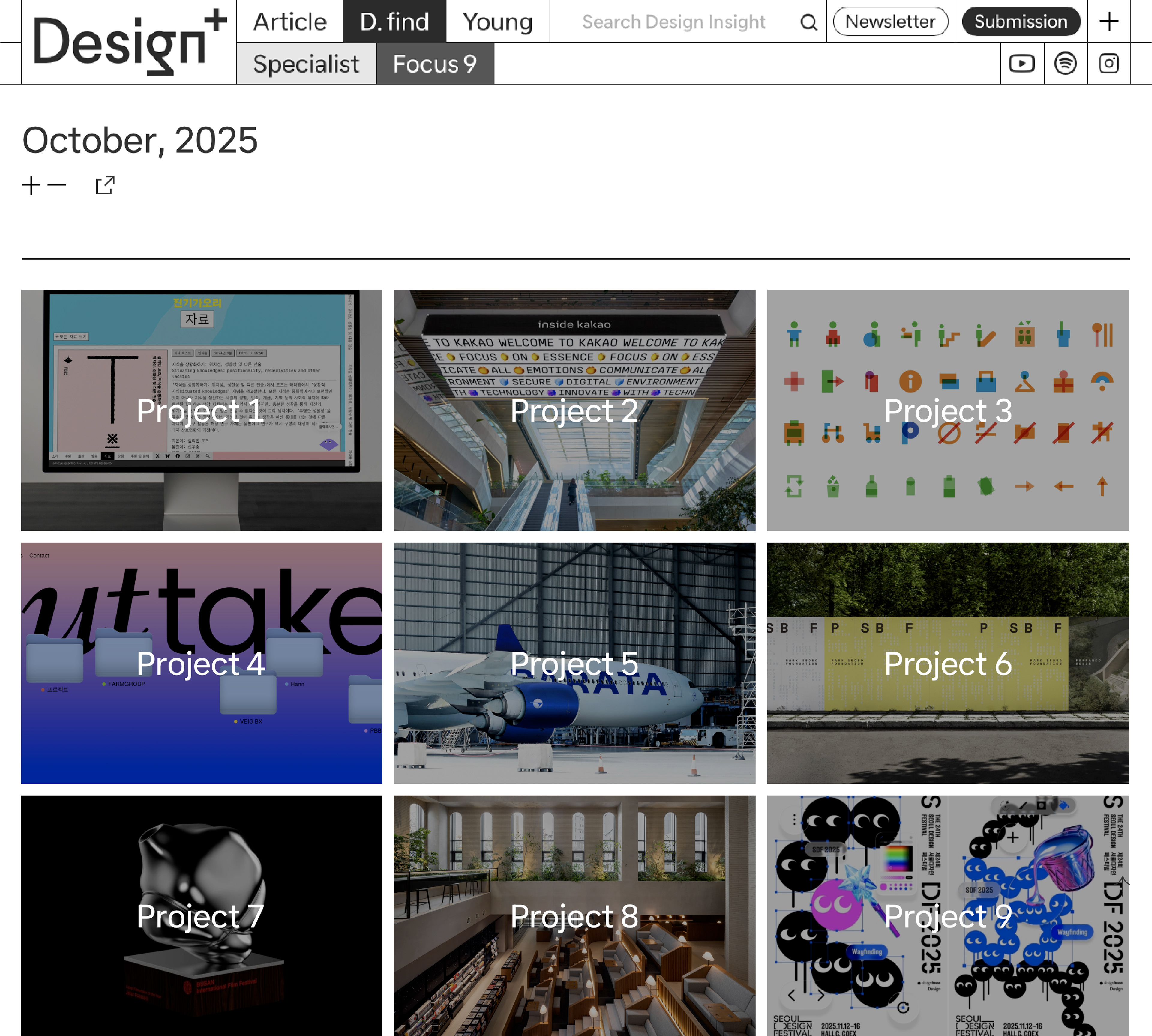The image size is (1152, 1036).
Task: Click the plus icon under October, 2025
Action: [x=31, y=186]
